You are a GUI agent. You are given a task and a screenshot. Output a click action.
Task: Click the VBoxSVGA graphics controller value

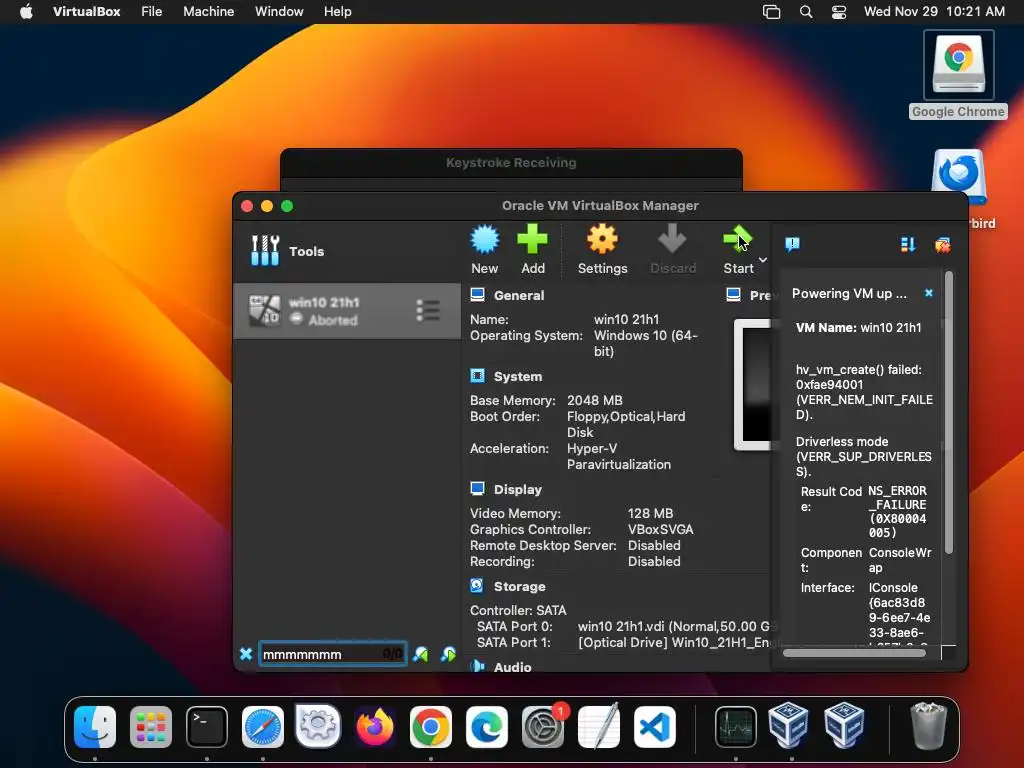(x=660, y=529)
